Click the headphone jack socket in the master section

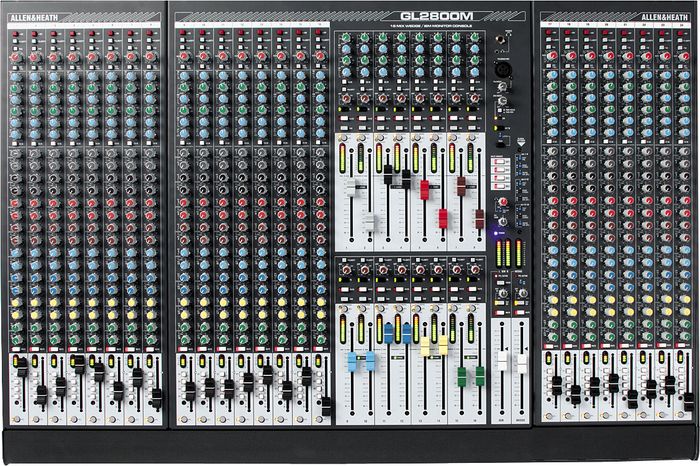tap(502, 41)
